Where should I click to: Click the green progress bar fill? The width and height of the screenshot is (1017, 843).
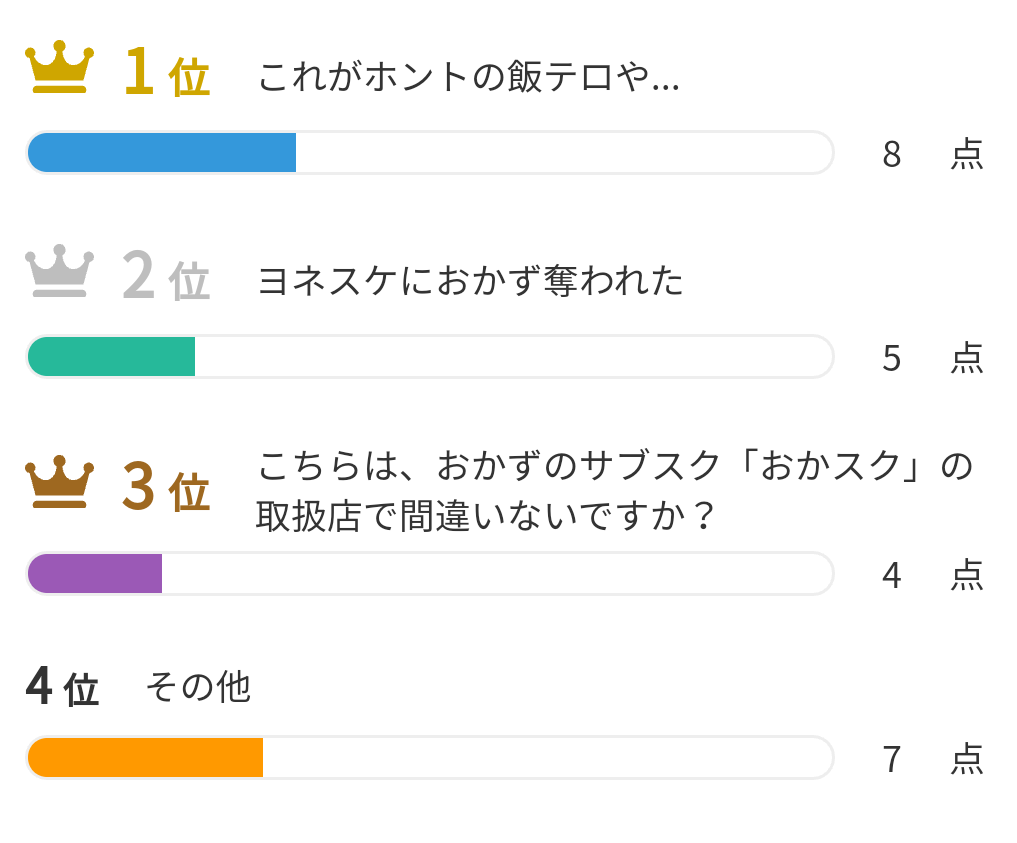[x=111, y=357]
